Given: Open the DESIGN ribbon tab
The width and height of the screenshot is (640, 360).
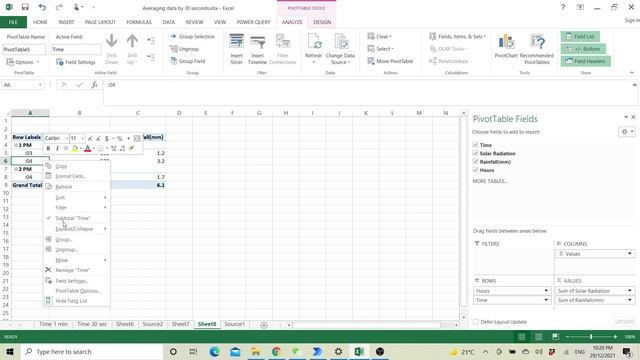Looking at the screenshot, I should coord(322,22).
